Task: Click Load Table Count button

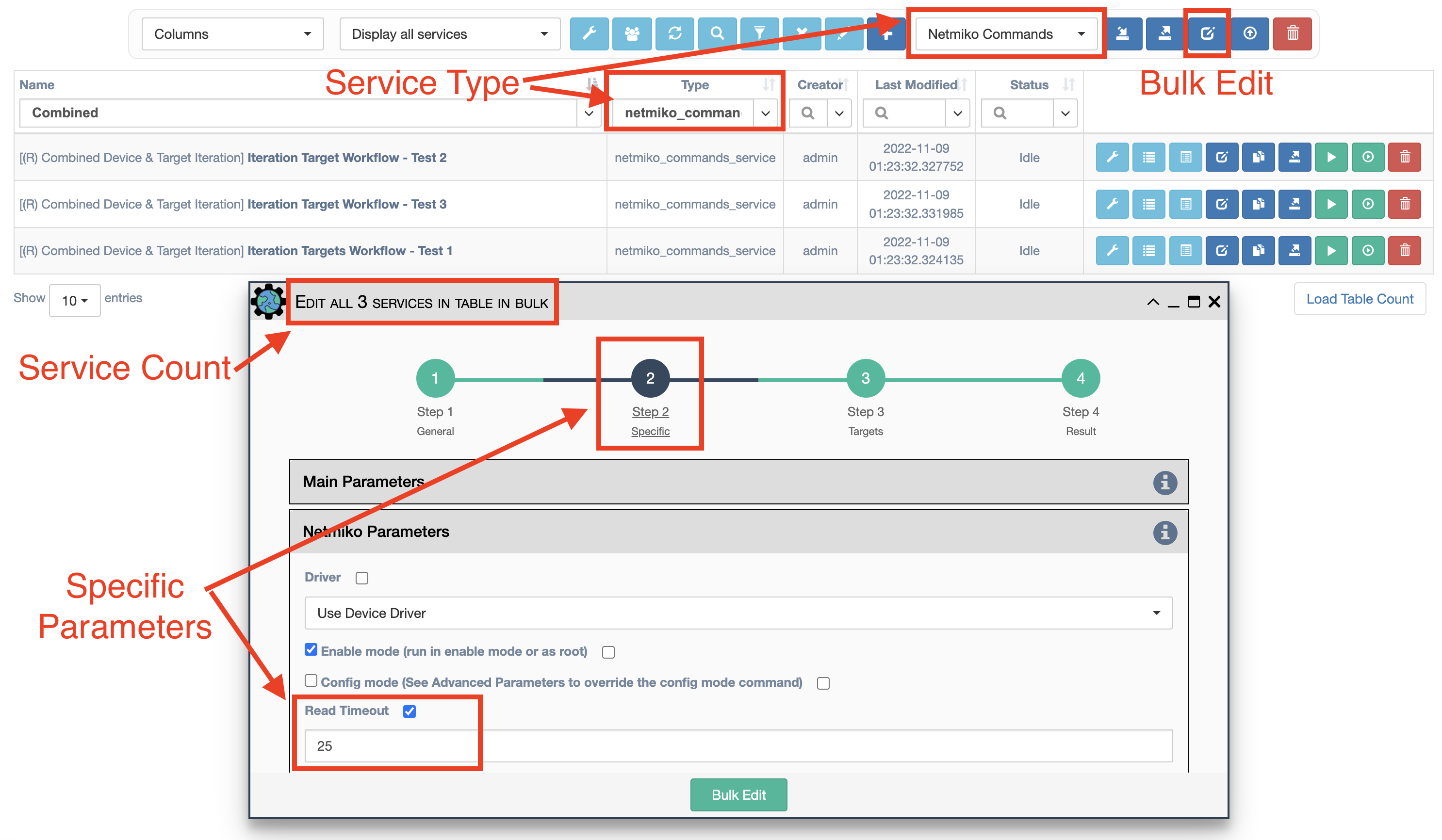Action: (1360, 298)
